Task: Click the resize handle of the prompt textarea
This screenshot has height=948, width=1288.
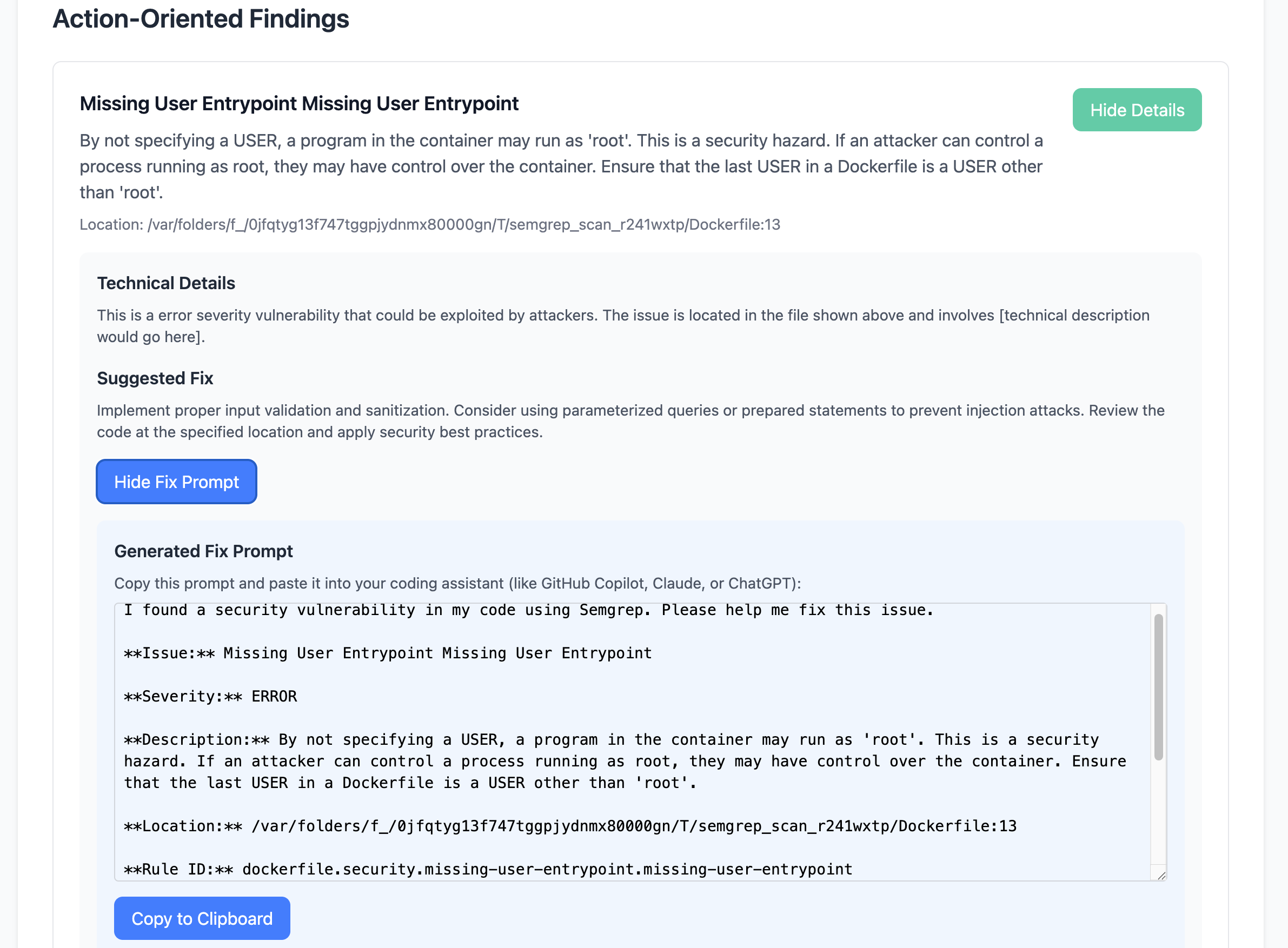Action: point(1161,875)
